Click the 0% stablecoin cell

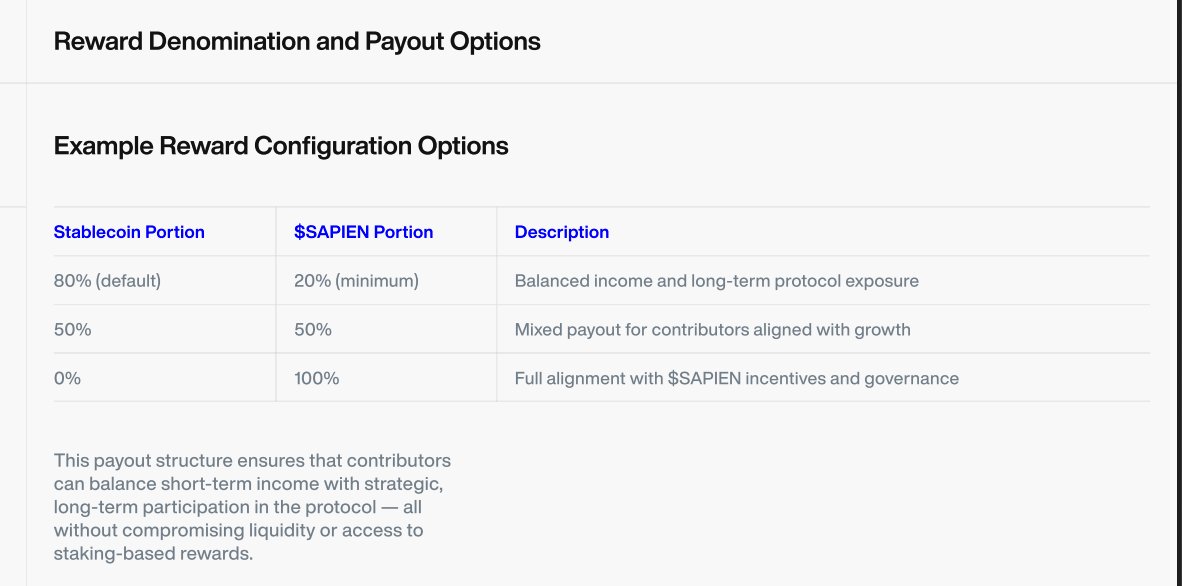pos(67,378)
